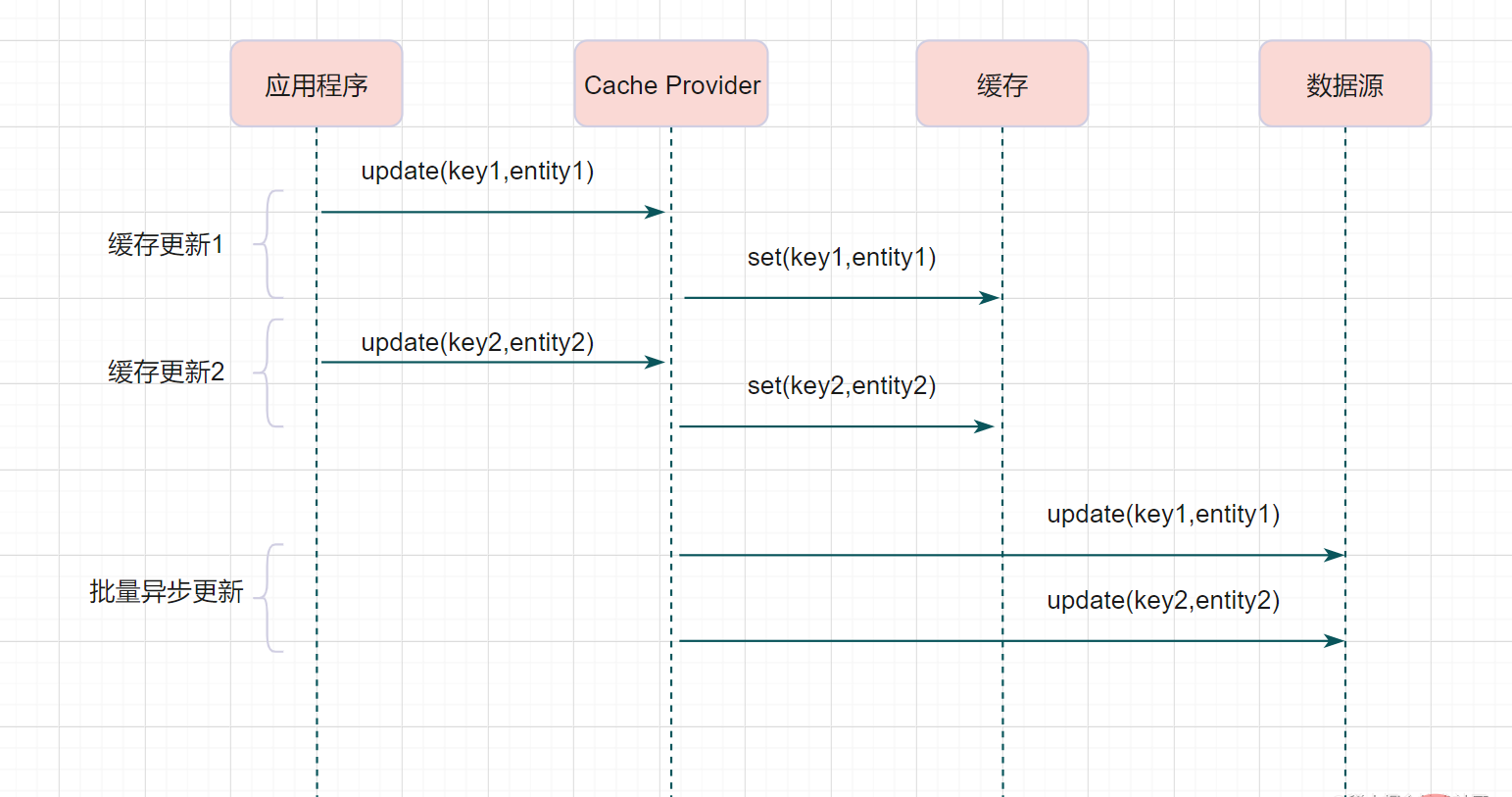
Task: Click the 缓存更新1 label
Action: pyautogui.click(x=166, y=244)
